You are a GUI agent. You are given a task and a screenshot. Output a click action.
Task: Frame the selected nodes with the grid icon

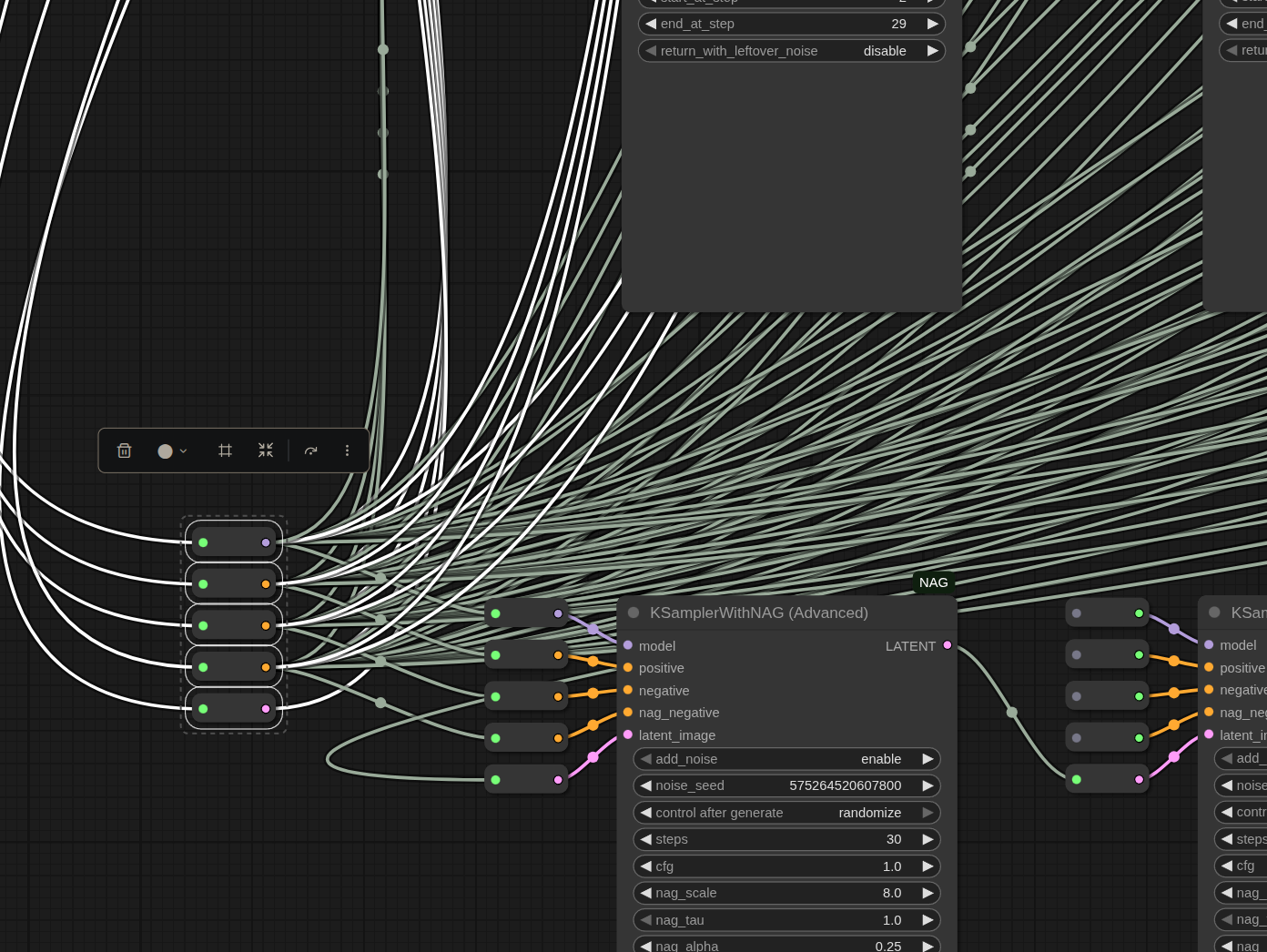(x=226, y=451)
